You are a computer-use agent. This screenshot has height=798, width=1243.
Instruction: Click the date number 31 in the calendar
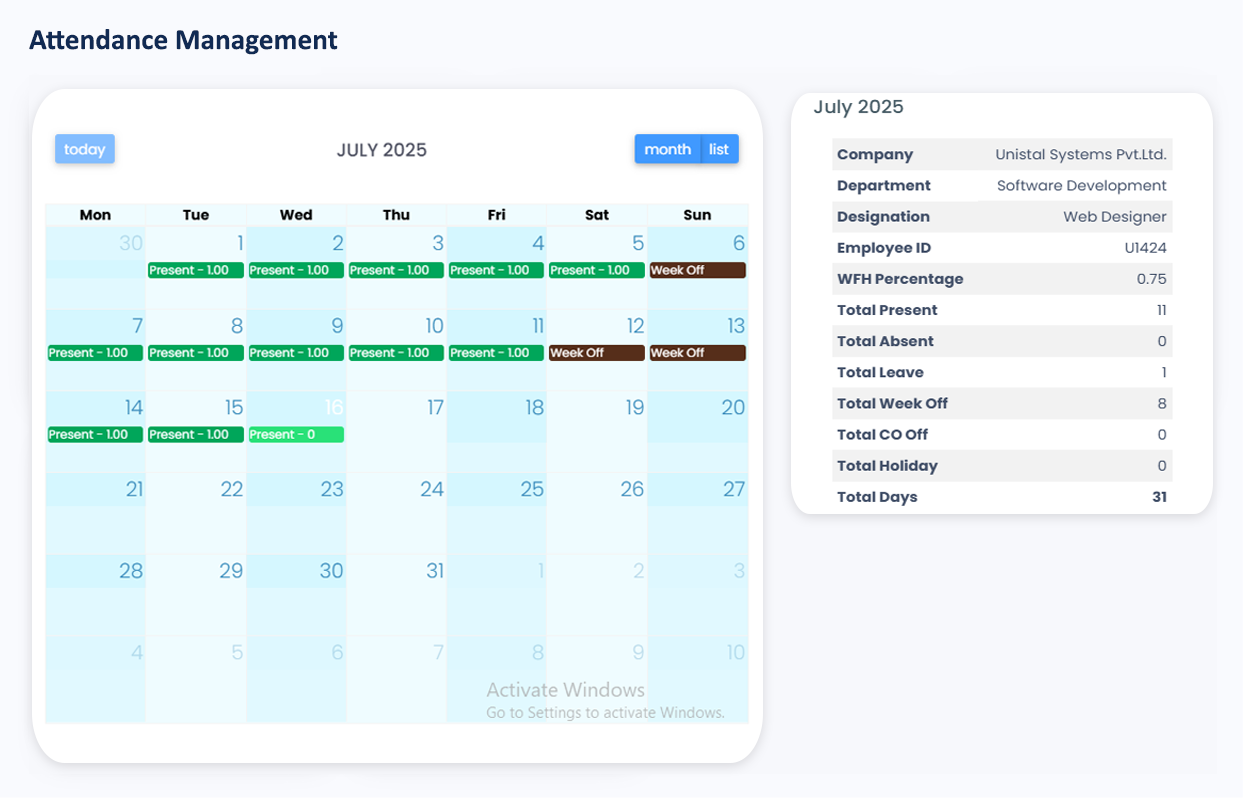point(435,571)
